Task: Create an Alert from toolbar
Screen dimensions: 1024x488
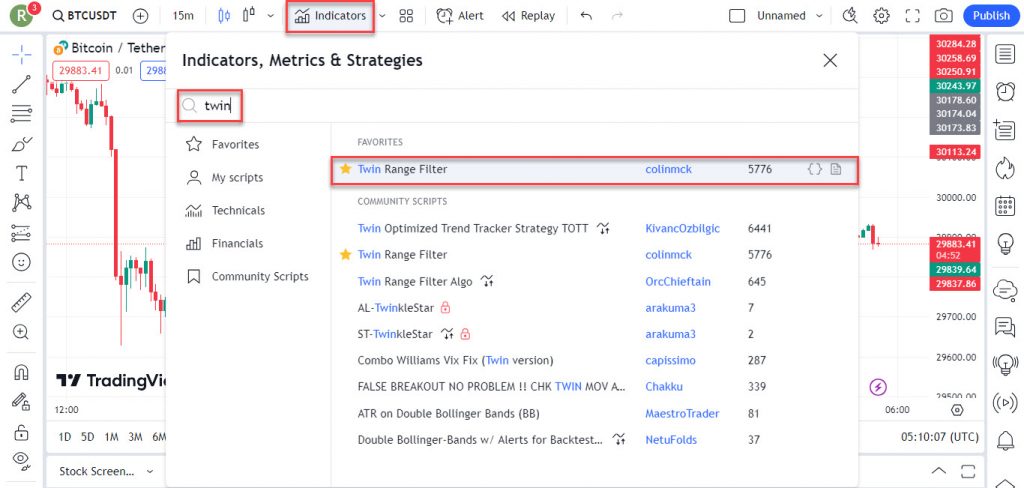Action: coord(460,16)
